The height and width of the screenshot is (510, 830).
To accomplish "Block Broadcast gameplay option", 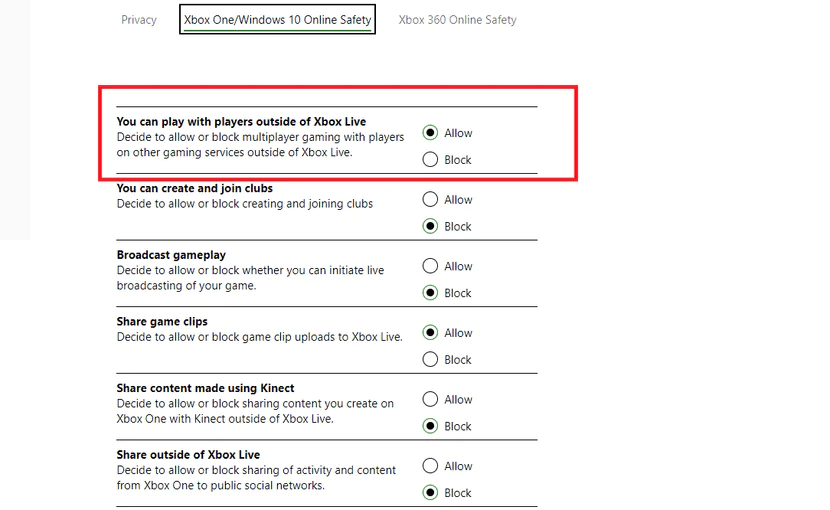I will tap(431, 293).
